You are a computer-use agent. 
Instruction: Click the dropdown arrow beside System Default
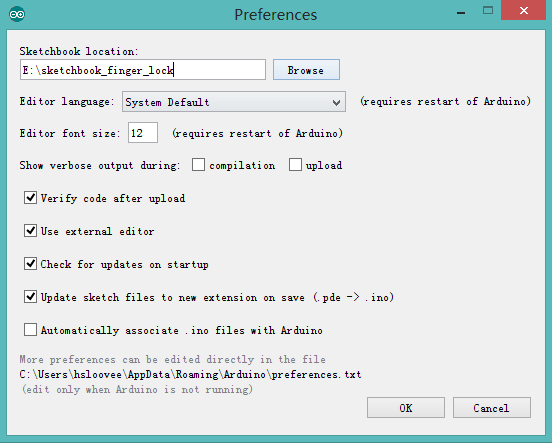336,102
